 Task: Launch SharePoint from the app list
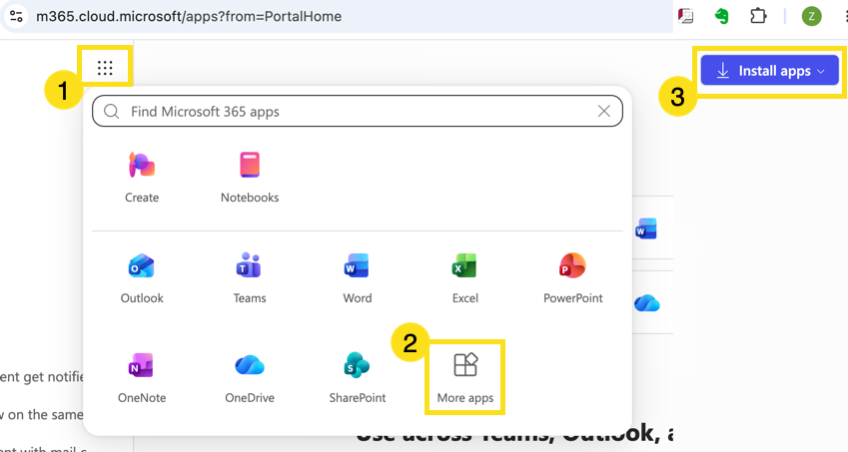point(357,378)
